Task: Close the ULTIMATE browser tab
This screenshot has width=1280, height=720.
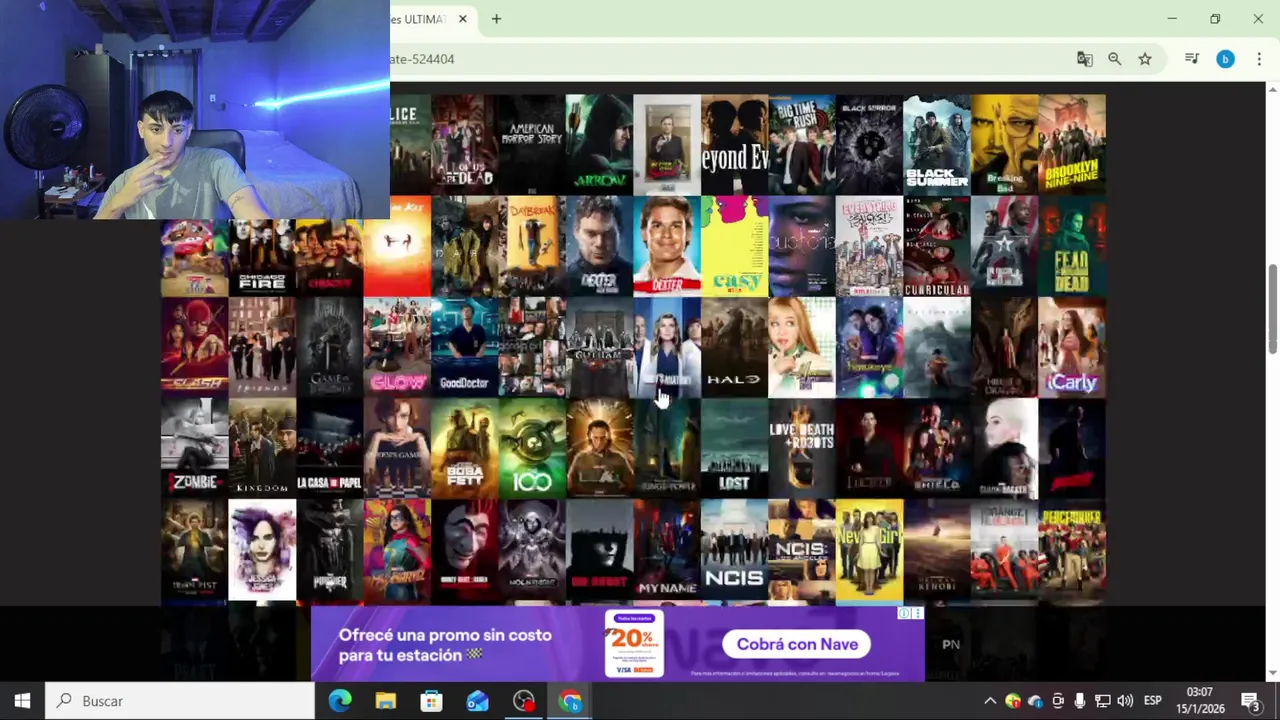Action: click(462, 19)
